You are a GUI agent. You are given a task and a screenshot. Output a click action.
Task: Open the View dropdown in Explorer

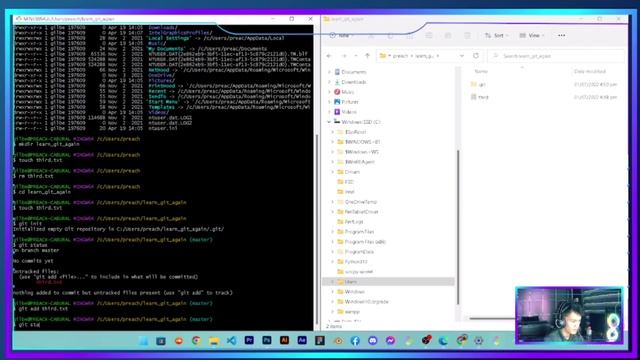[532, 36]
